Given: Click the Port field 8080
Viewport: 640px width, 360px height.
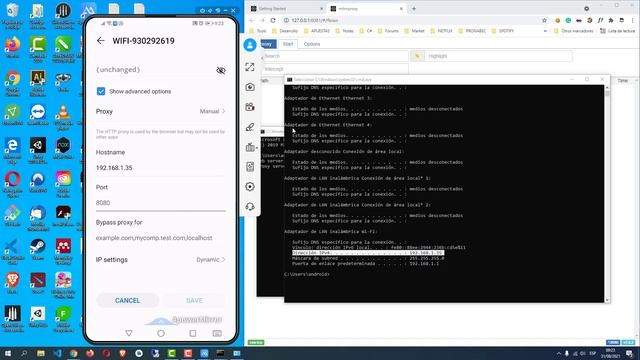Looking at the screenshot, I should (161, 203).
